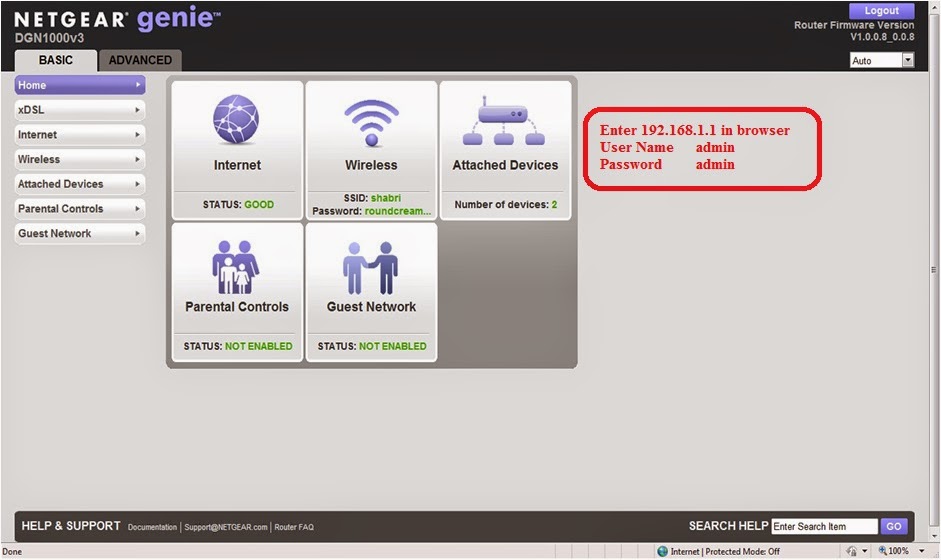Click the Logout button

click(882, 11)
